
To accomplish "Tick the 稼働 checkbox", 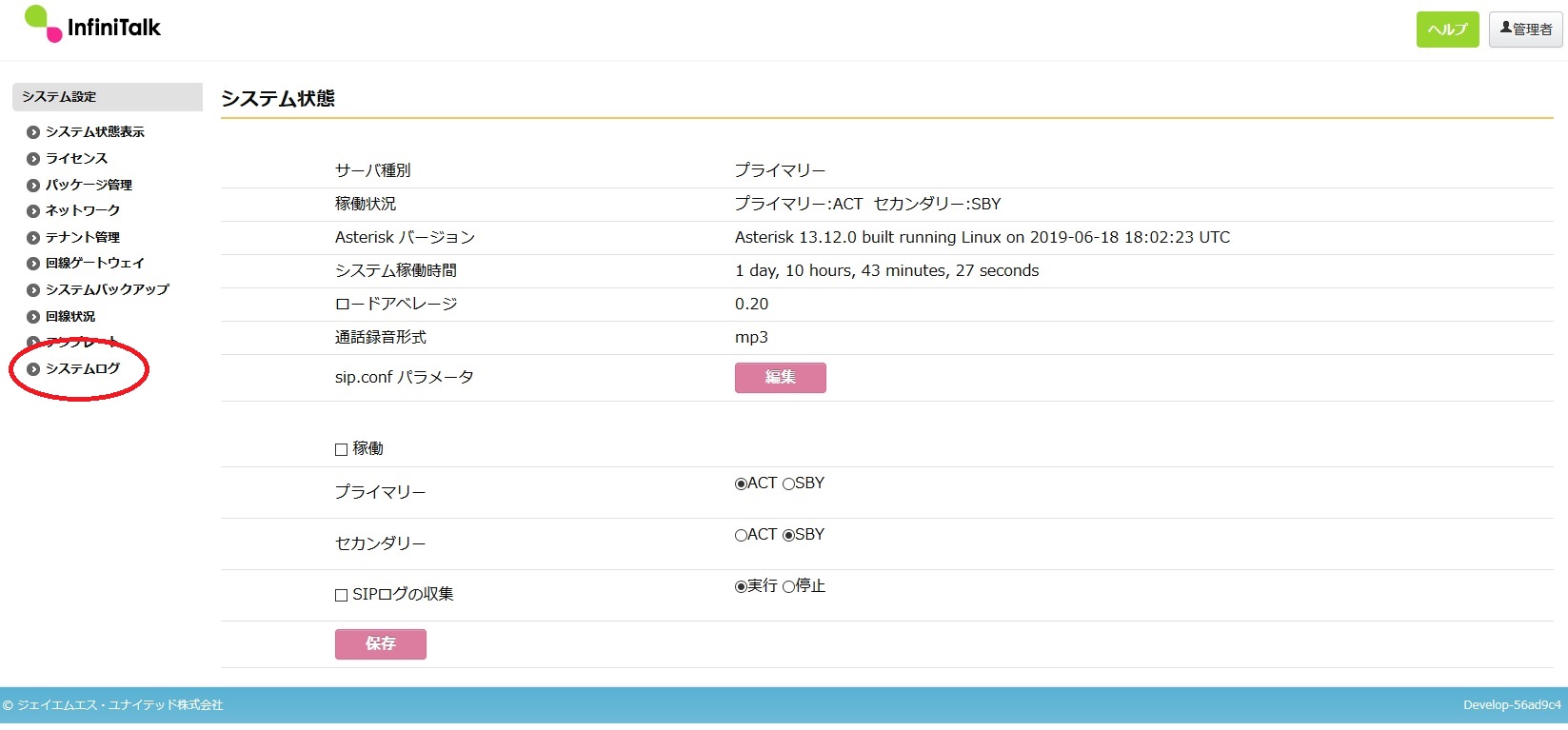I will [x=341, y=449].
